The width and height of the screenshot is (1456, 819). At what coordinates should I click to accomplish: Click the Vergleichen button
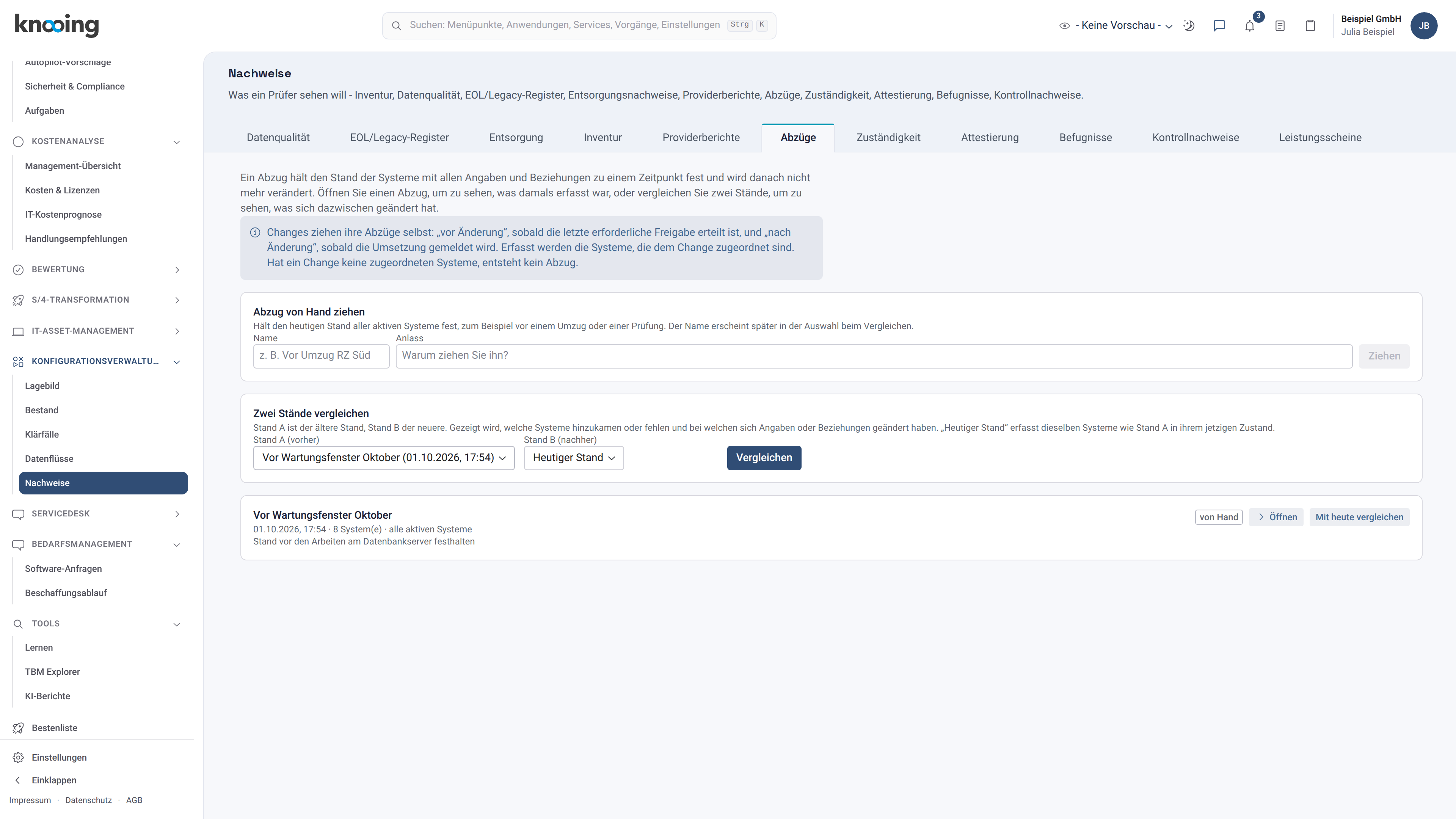[764, 458]
